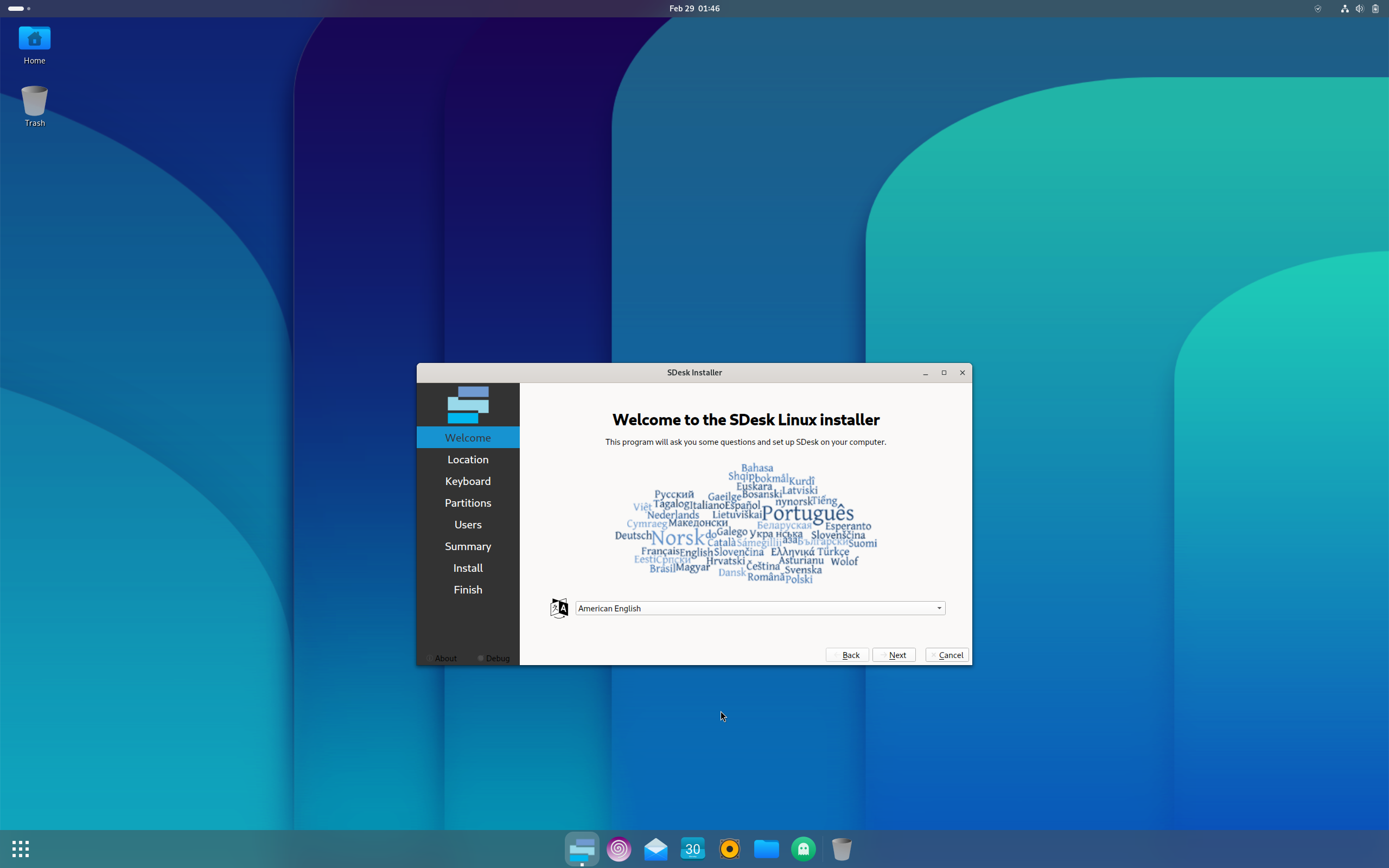Click the language translate icon
1389x868 pixels.
pos(558,608)
